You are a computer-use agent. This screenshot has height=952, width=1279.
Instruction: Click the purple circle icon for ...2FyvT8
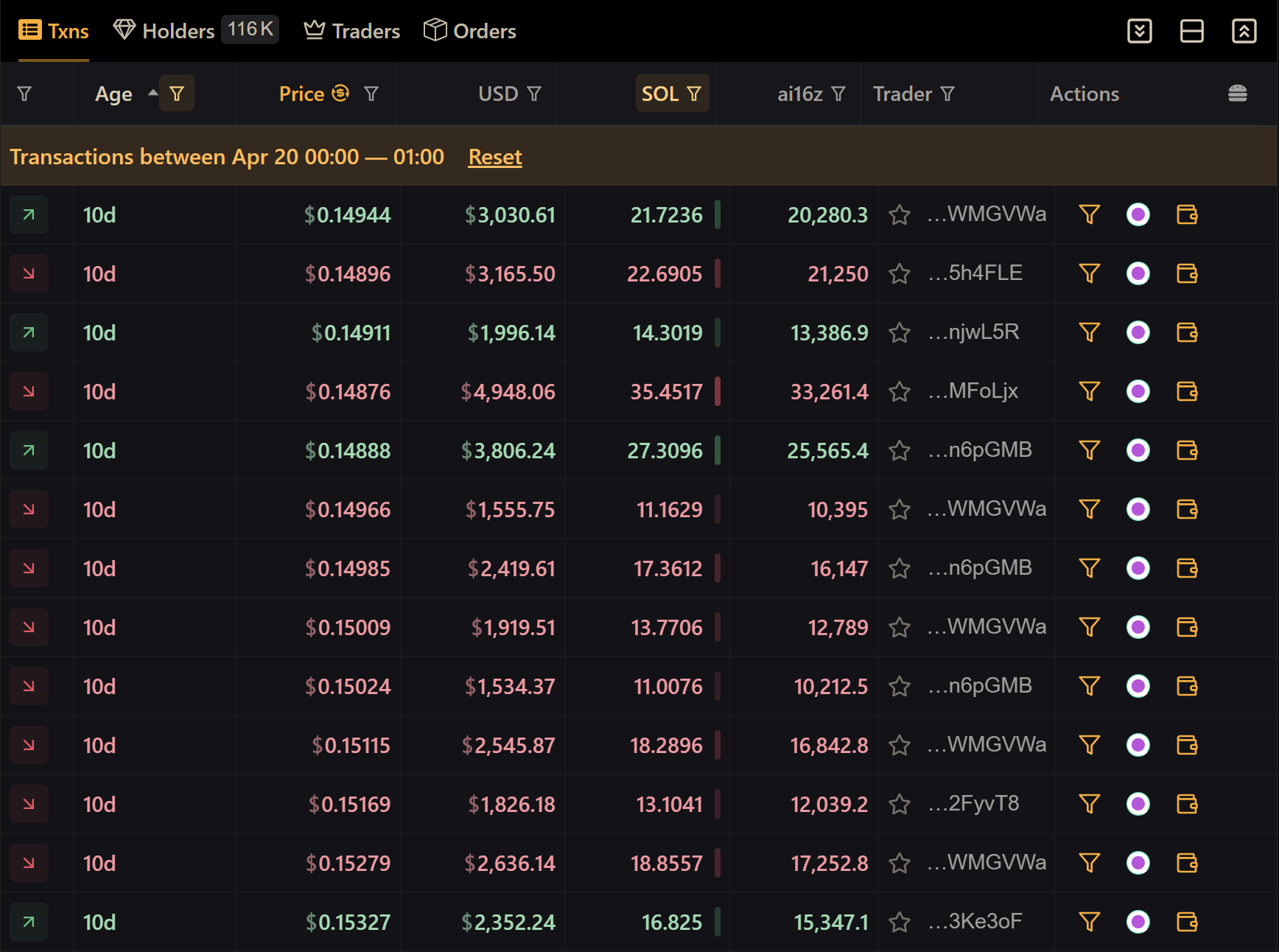click(x=1138, y=804)
